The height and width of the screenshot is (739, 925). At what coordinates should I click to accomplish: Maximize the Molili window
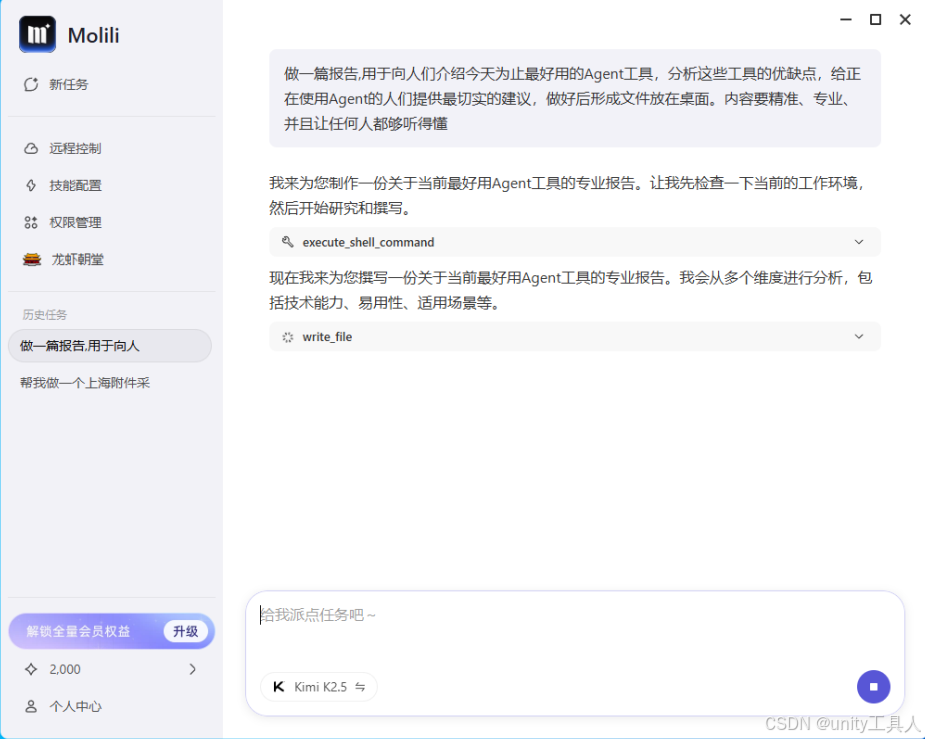point(875,19)
